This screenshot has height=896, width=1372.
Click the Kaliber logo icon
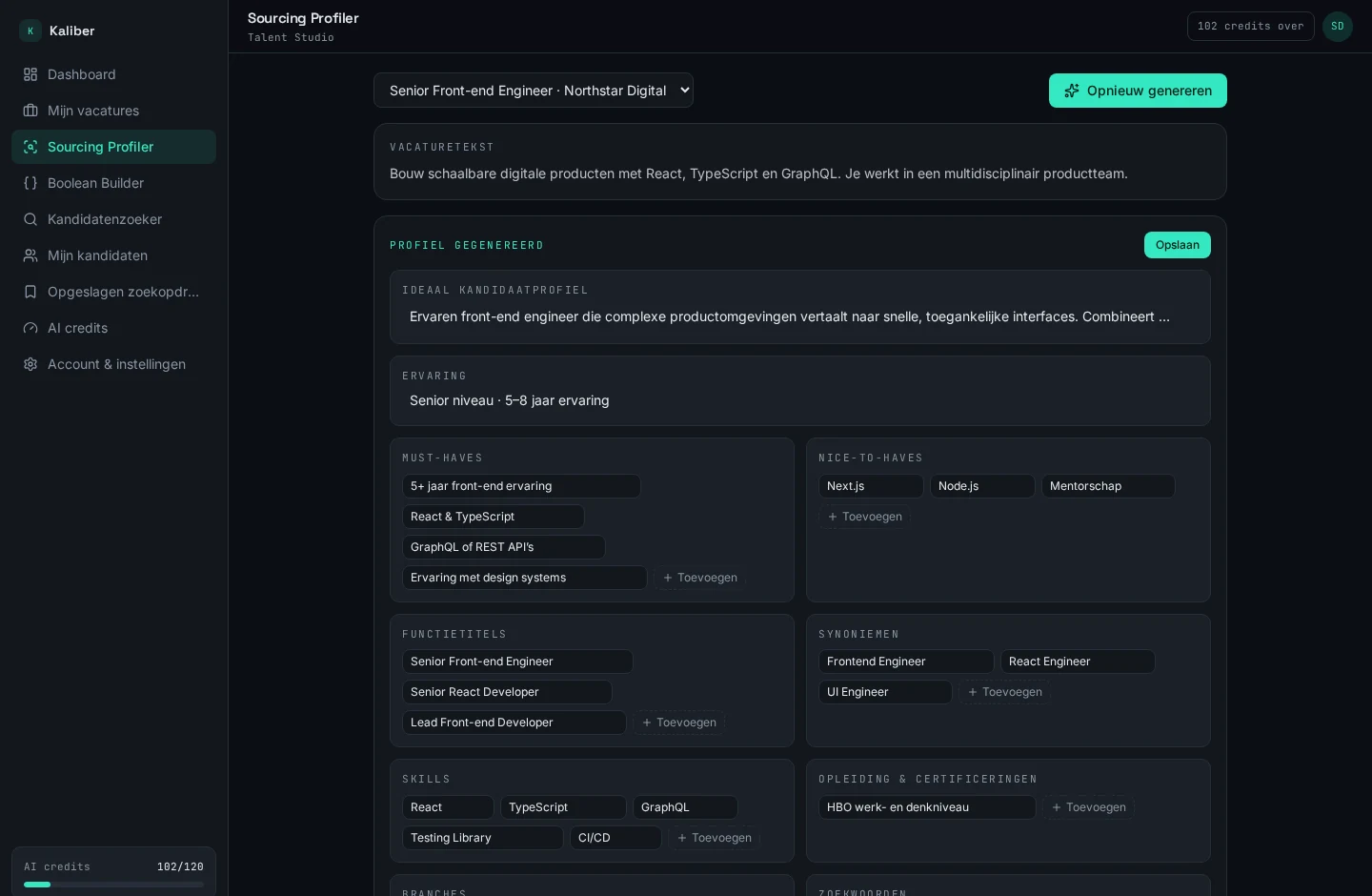(x=30, y=31)
